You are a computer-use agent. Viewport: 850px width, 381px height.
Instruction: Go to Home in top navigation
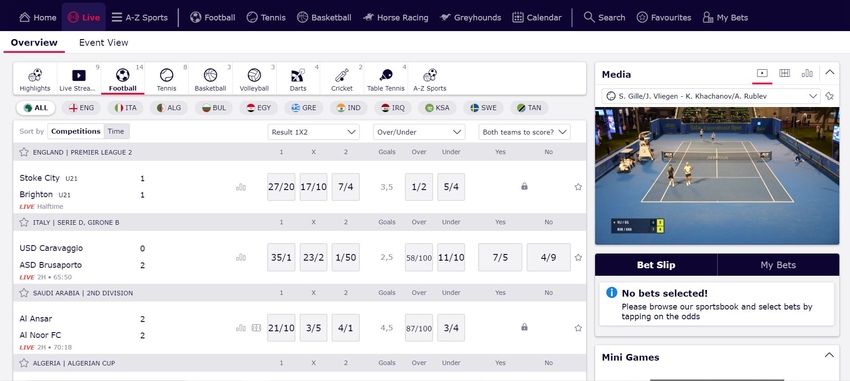point(37,17)
